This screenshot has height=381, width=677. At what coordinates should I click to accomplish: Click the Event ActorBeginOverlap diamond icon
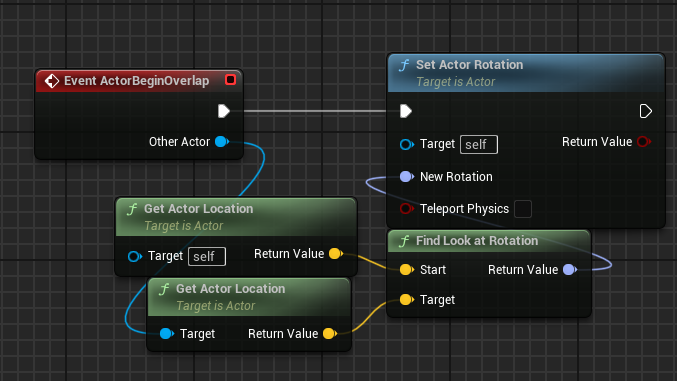pyautogui.click(x=51, y=81)
